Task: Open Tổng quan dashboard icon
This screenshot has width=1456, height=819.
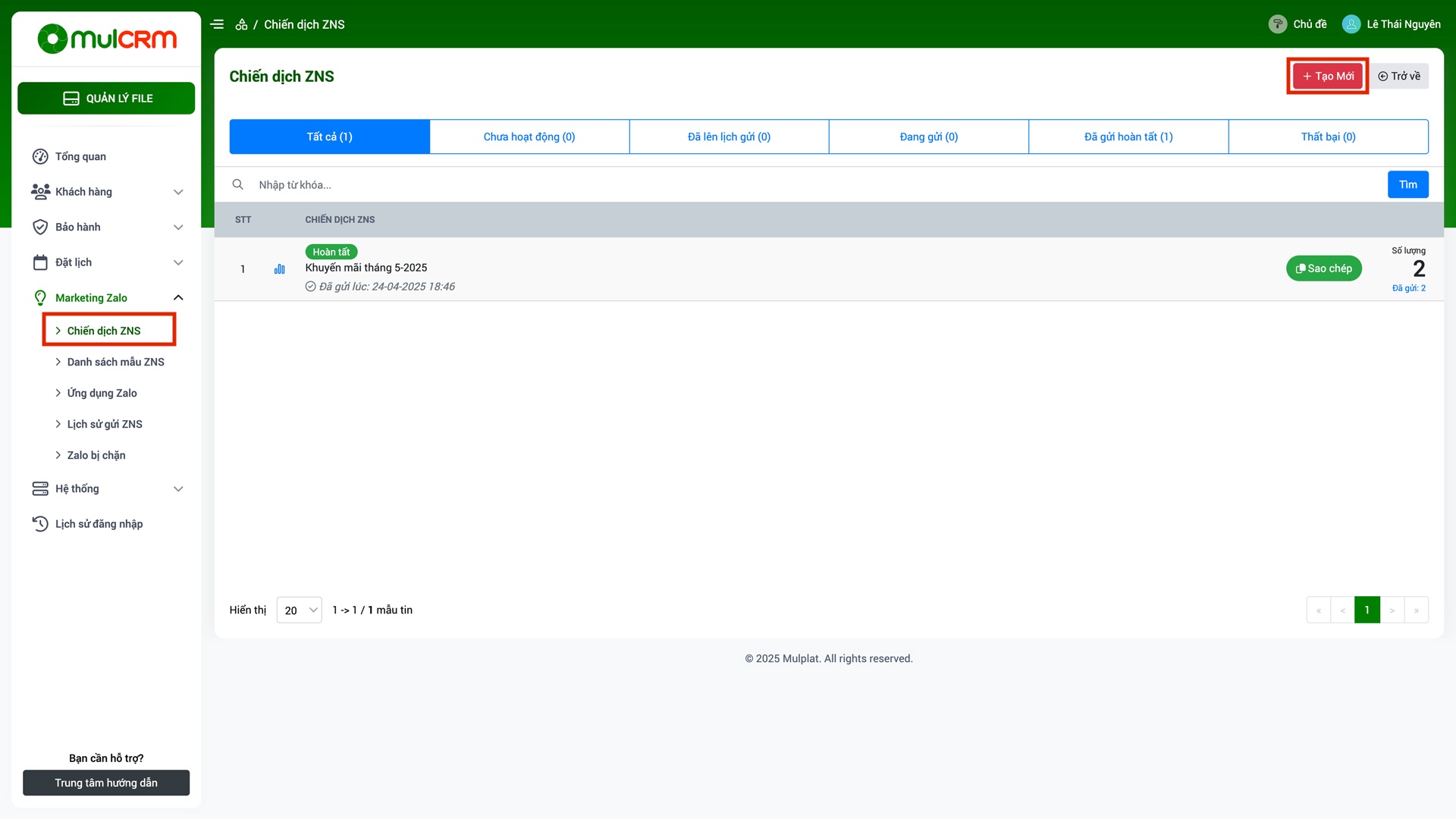Action: 40,156
